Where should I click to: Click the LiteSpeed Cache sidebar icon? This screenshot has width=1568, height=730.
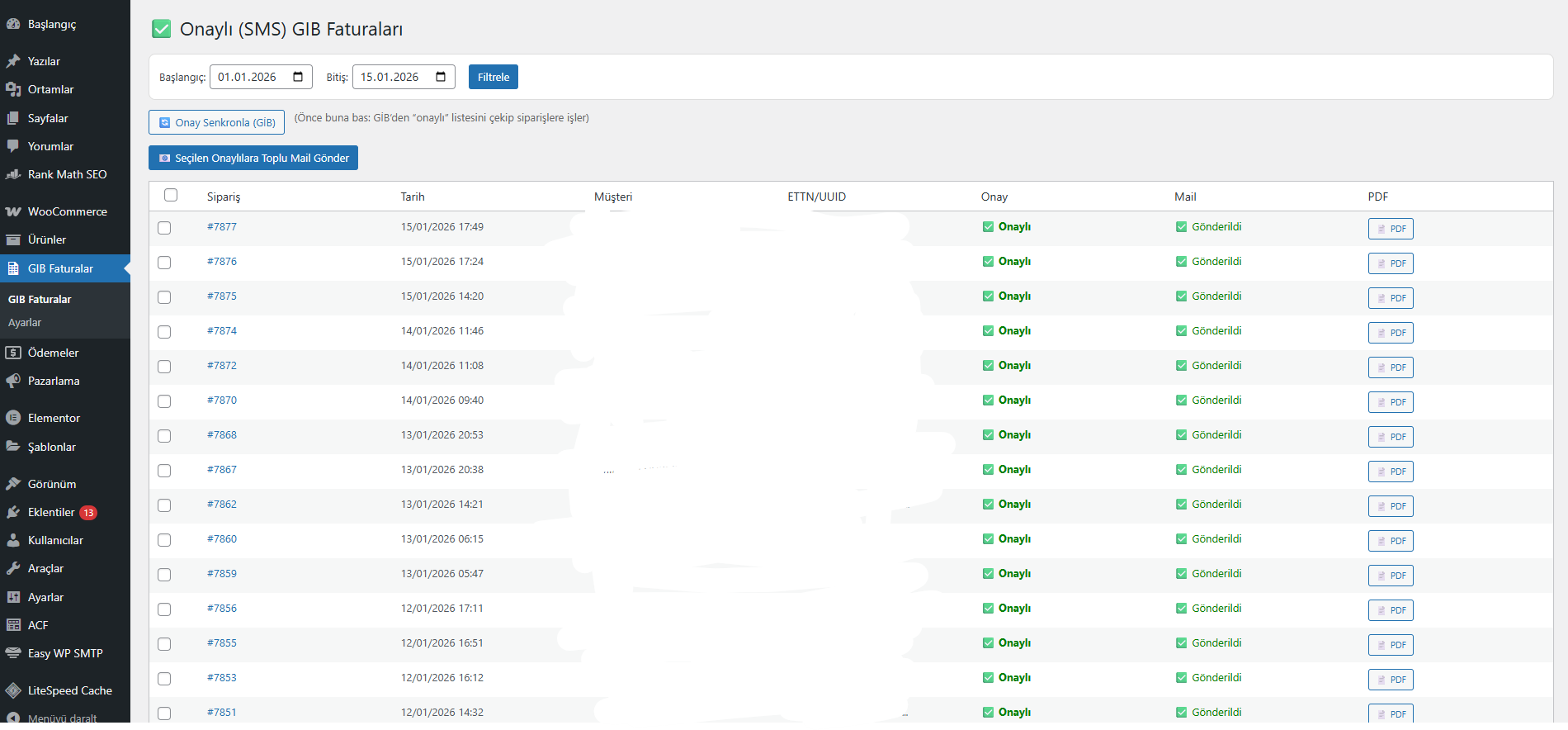pyautogui.click(x=13, y=690)
